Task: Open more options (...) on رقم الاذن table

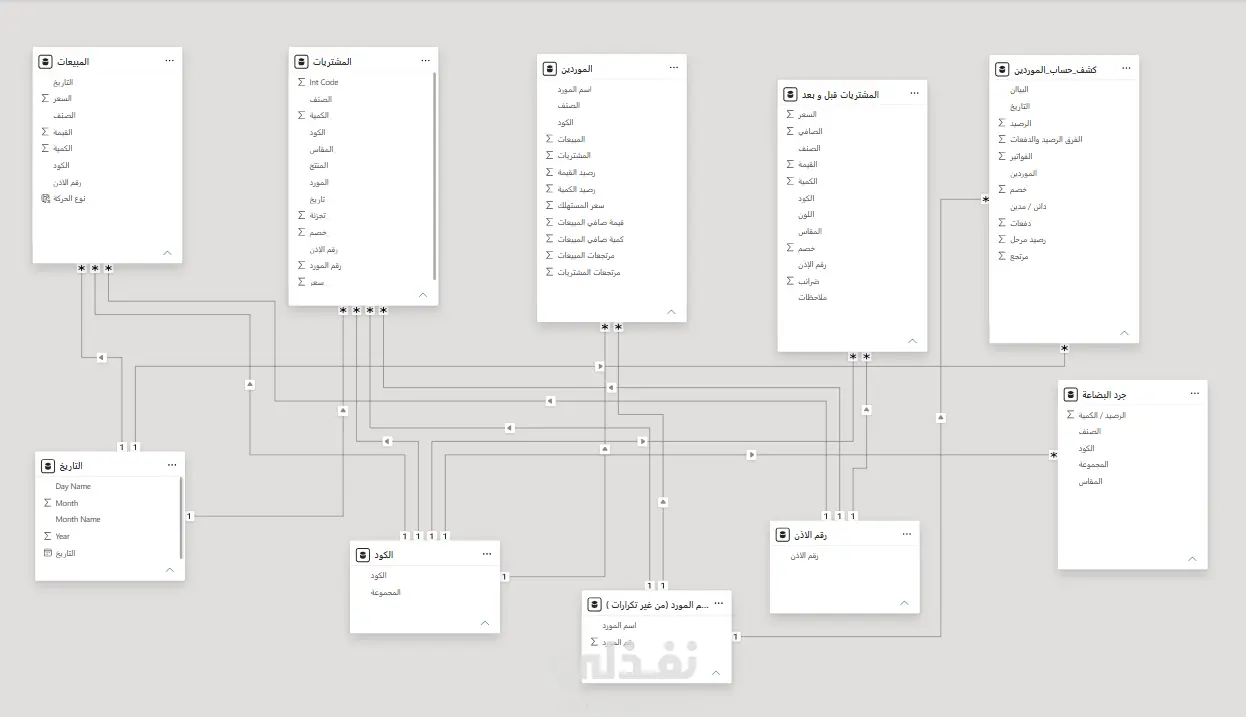Action: [x=905, y=535]
